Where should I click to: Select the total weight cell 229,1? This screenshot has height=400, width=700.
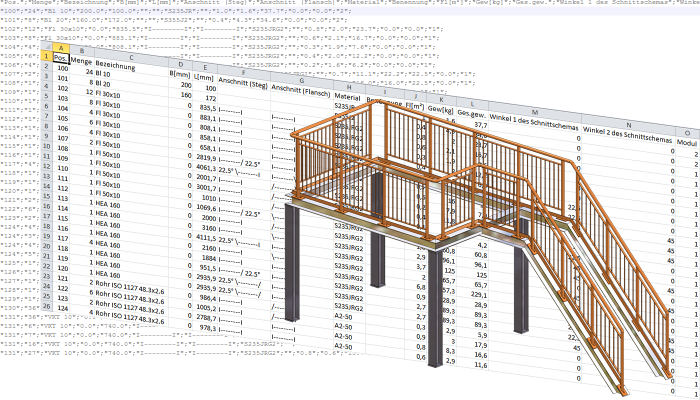[x=478, y=296]
